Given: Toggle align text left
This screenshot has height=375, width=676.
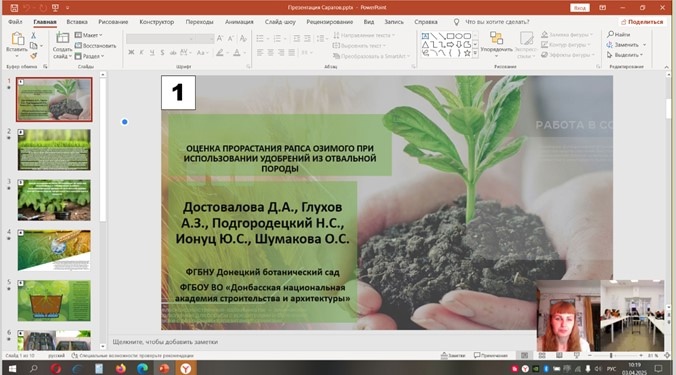Looking at the screenshot, I should point(260,53).
